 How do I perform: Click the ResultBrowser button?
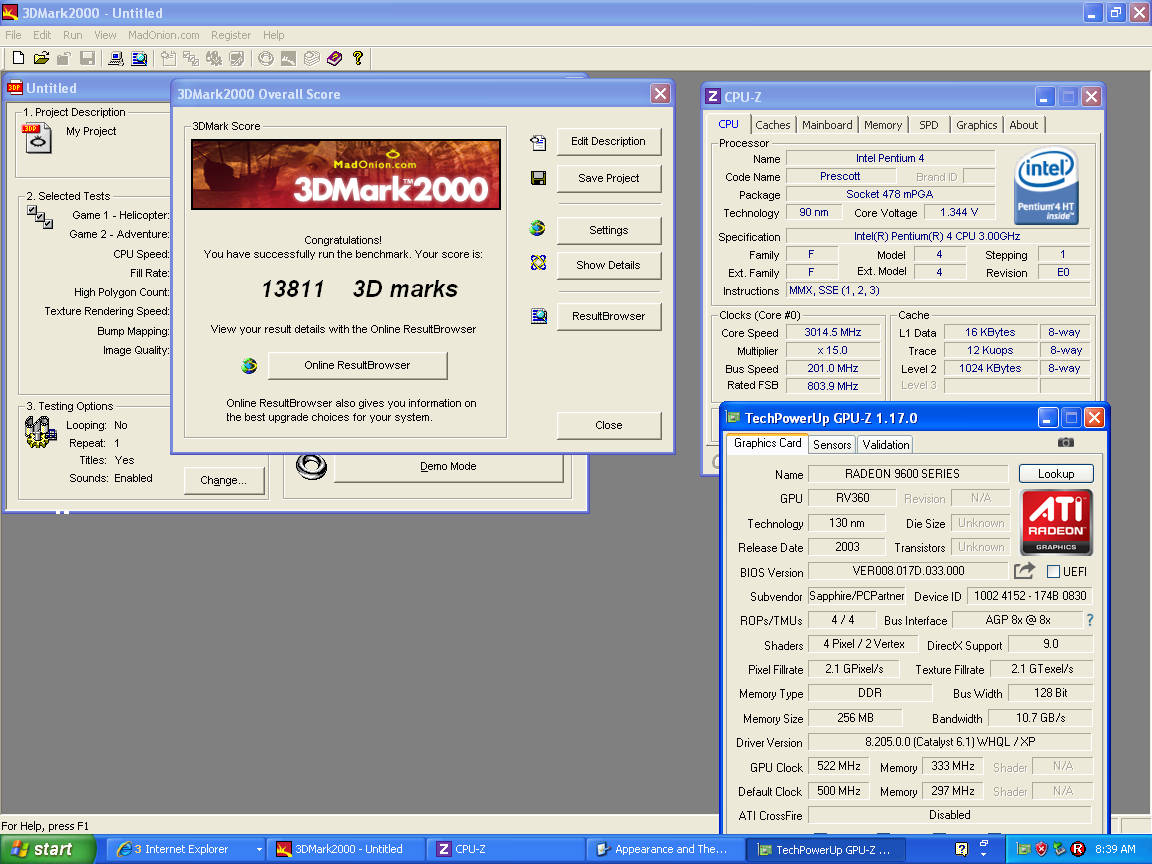(x=608, y=316)
